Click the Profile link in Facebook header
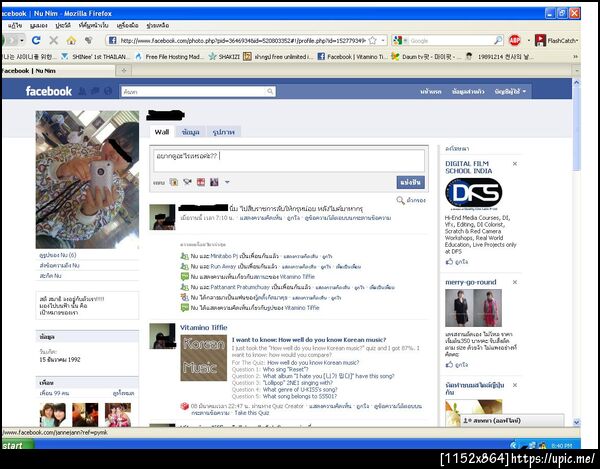 [468, 91]
